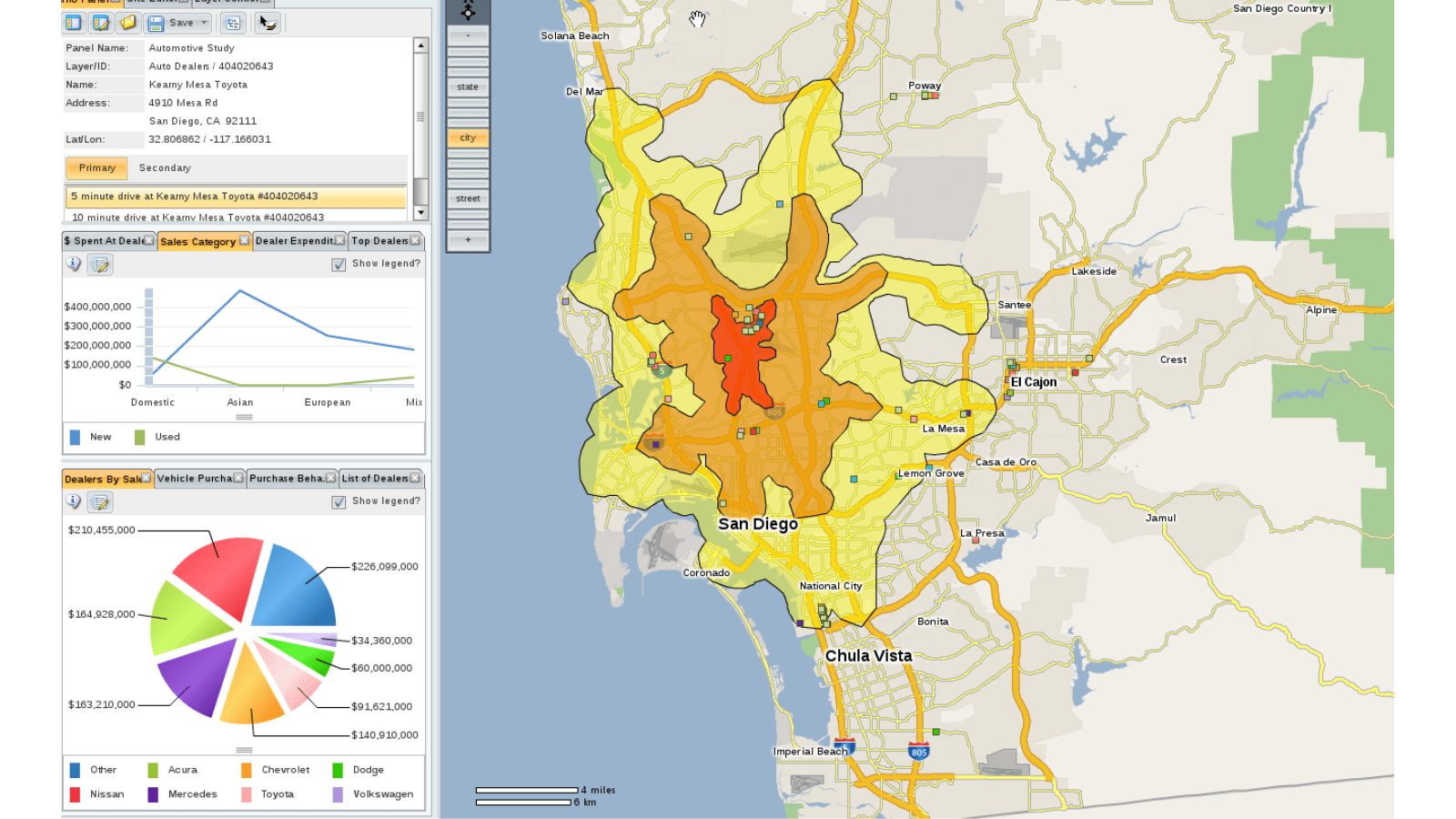Open the Vehicle Purchase tab

[194, 479]
